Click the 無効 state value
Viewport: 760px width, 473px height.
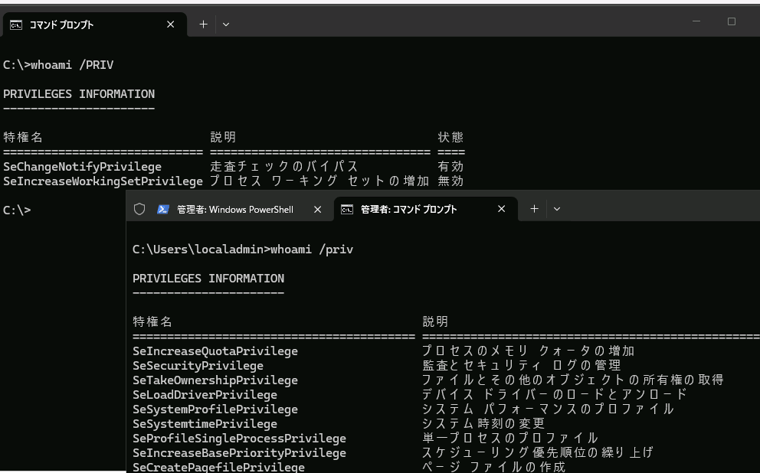pos(451,181)
